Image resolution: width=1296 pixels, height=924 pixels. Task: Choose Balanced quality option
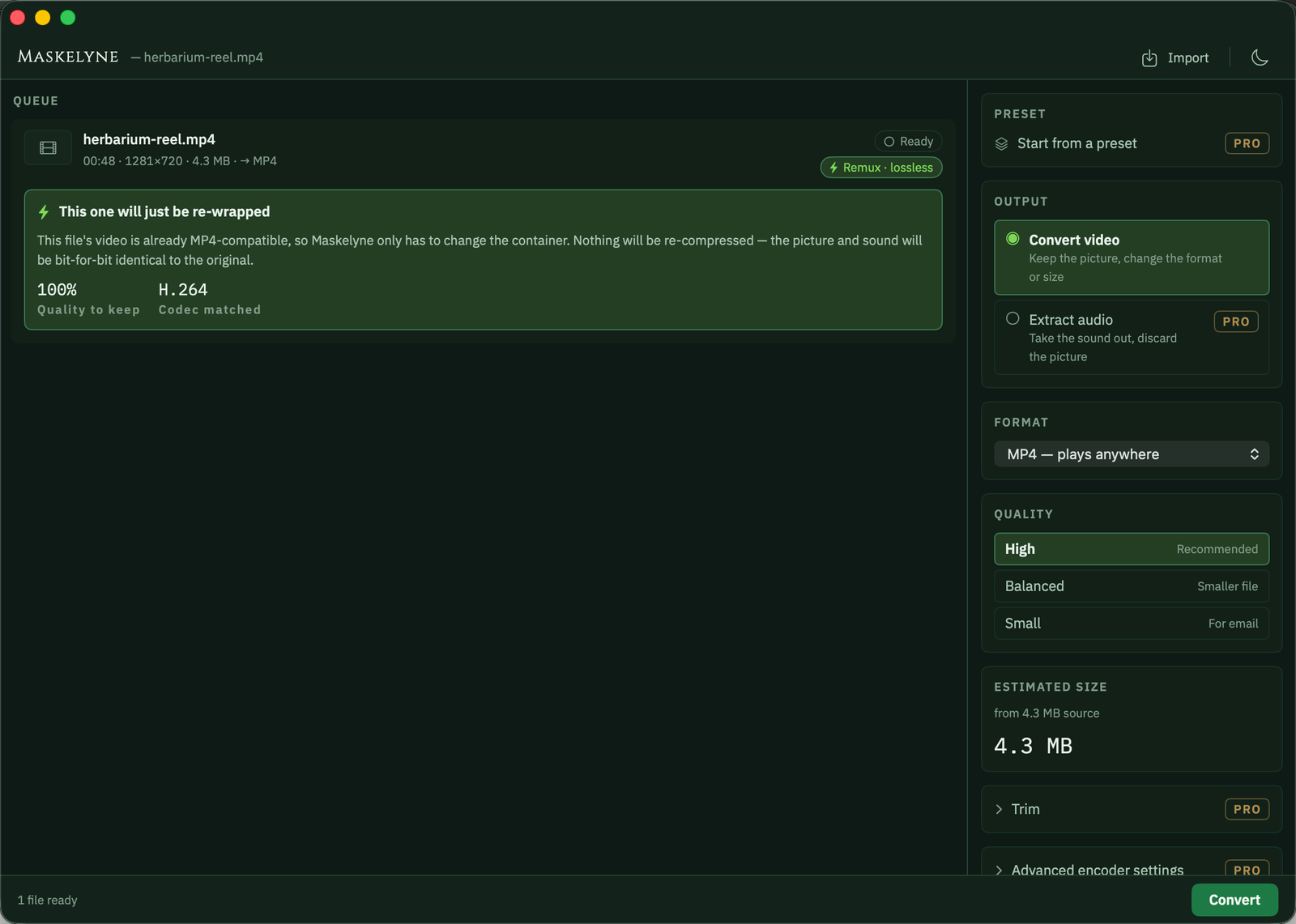(1132, 586)
